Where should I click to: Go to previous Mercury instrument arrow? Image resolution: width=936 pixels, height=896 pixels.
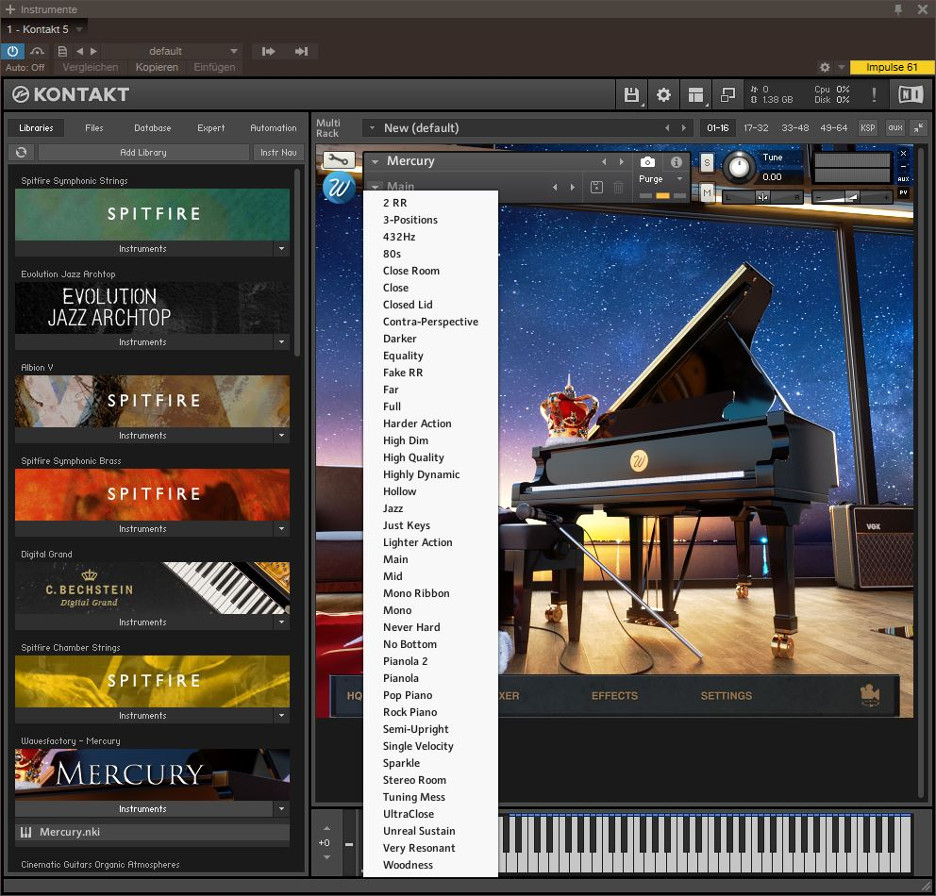(604, 162)
